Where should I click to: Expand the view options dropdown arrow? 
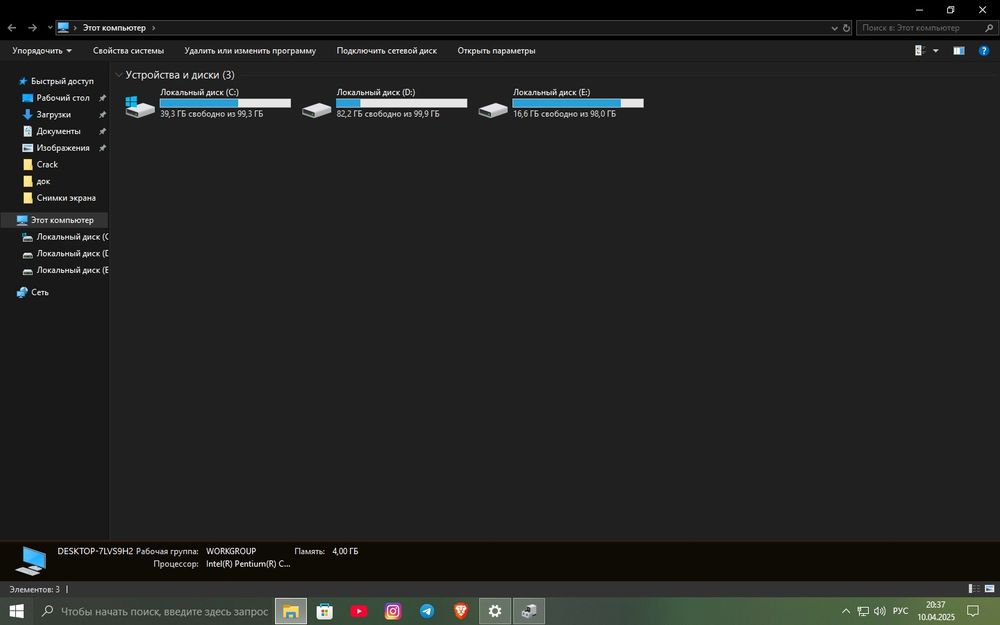point(936,50)
